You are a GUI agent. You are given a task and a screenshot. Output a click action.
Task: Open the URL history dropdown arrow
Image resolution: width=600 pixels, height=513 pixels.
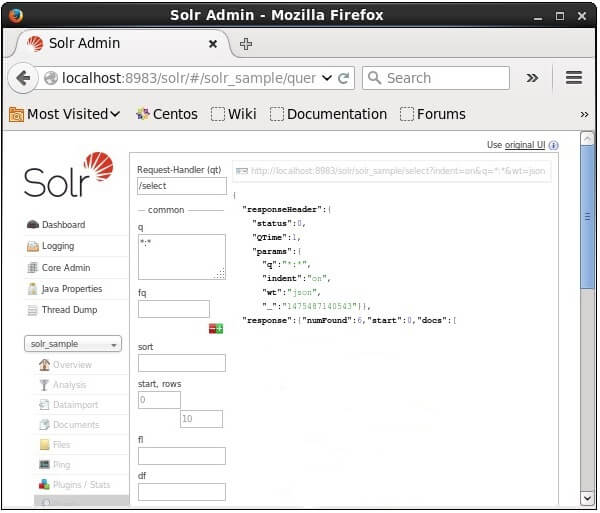(327, 78)
